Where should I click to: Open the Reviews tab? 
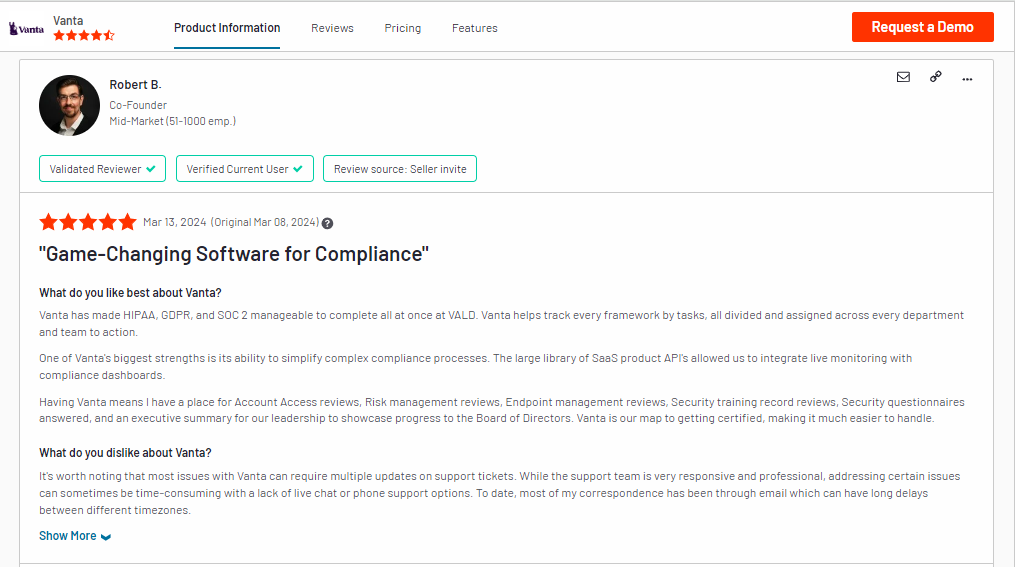point(332,28)
